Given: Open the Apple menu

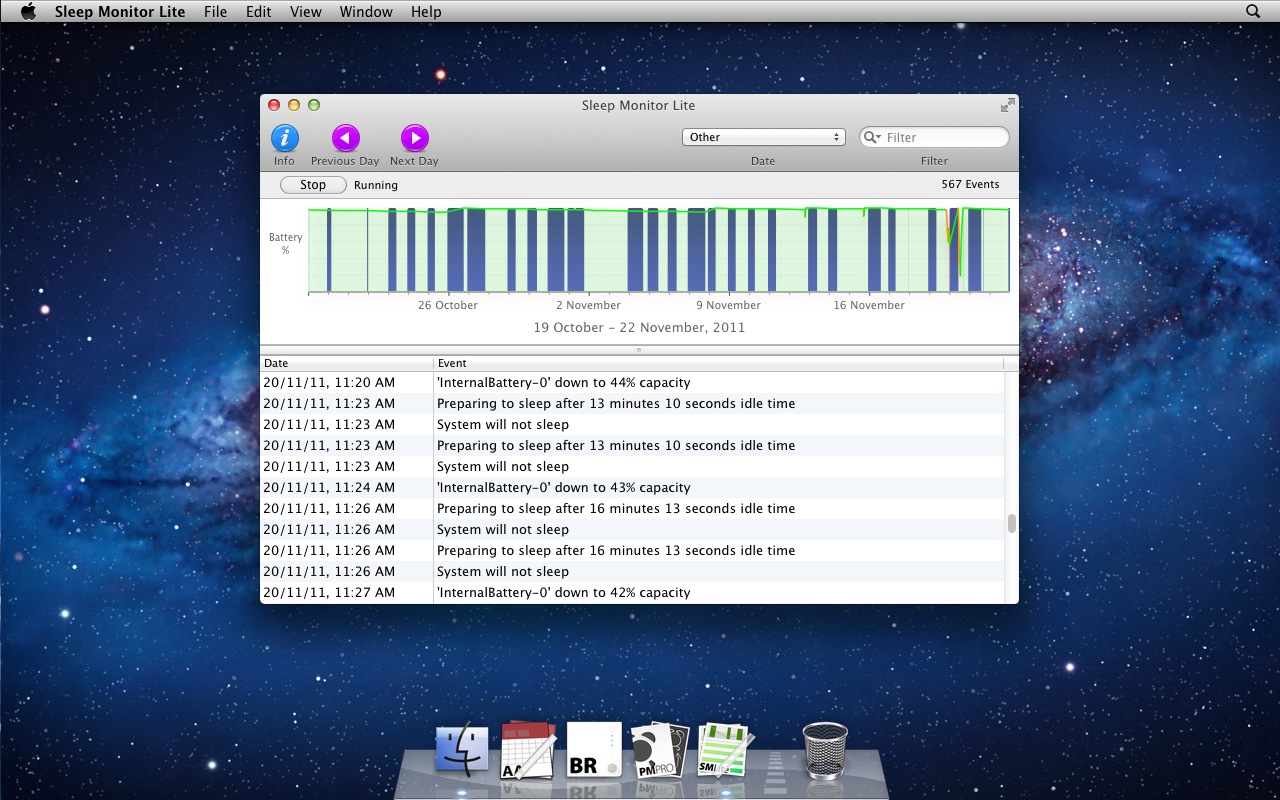Looking at the screenshot, I should [x=28, y=11].
